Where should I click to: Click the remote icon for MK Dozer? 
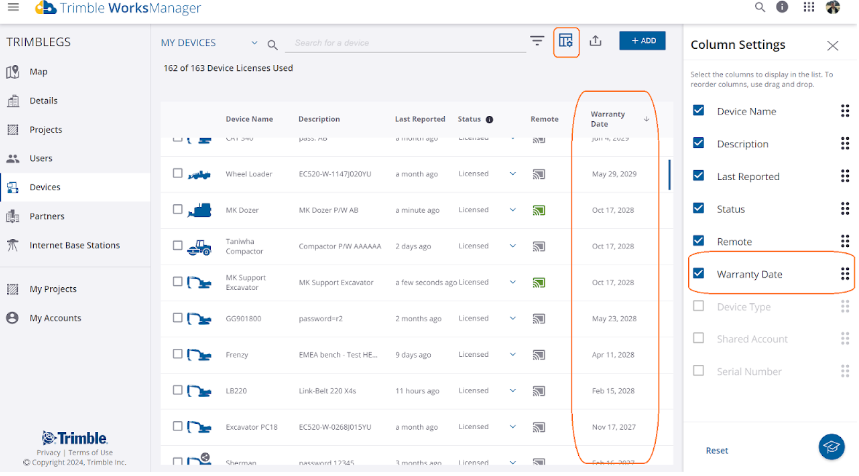tap(538, 210)
